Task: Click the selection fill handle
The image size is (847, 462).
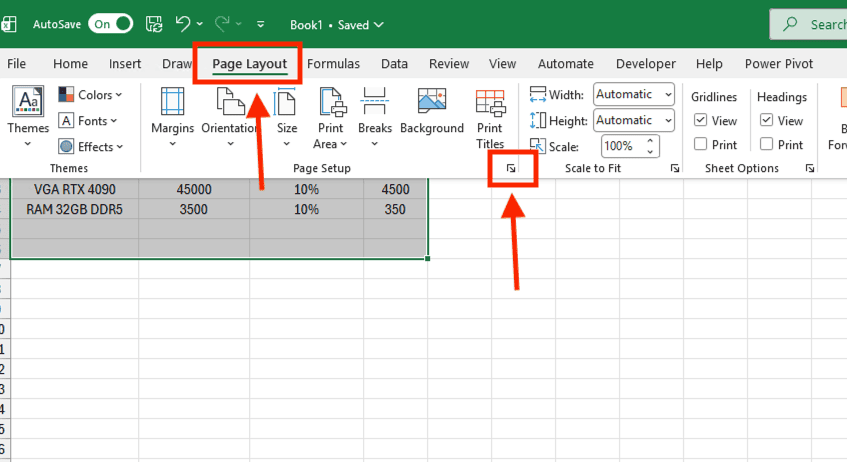Action: click(x=427, y=259)
